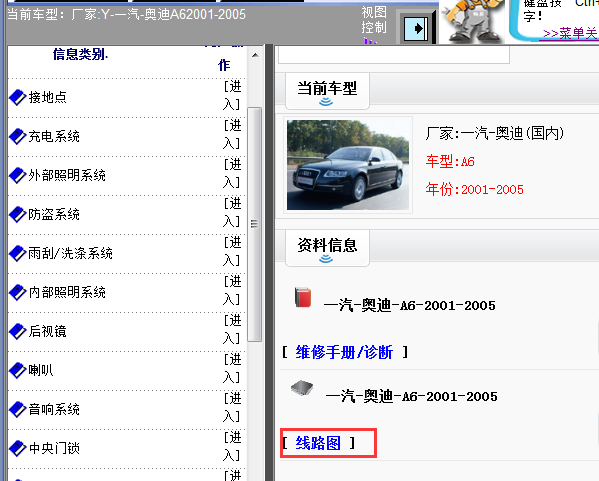Click the red 车型:A6 text
Viewport: 599px width, 481px height.
pos(450,161)
